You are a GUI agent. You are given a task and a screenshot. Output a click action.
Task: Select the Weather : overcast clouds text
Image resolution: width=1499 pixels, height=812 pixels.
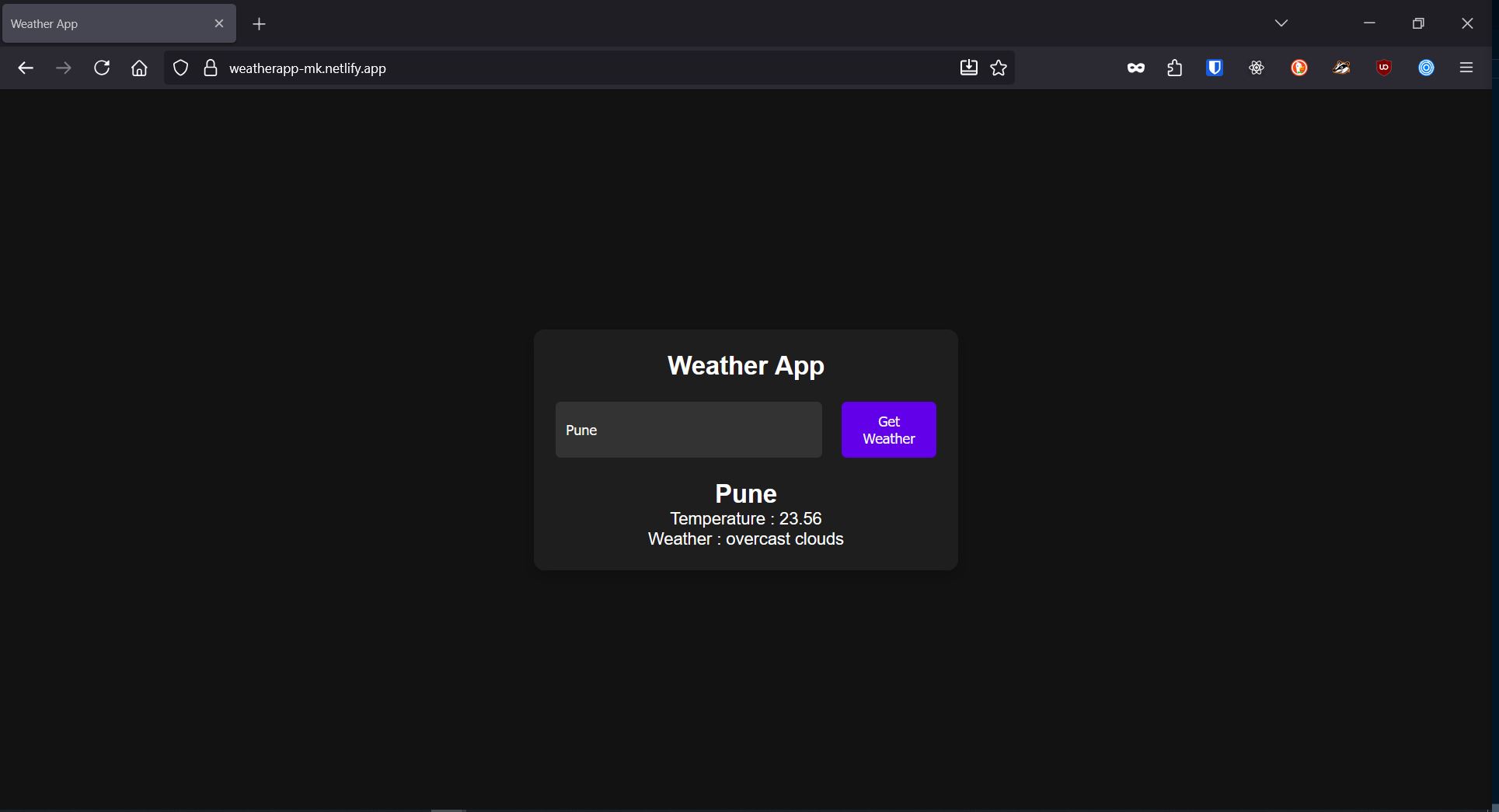[746, 538]
